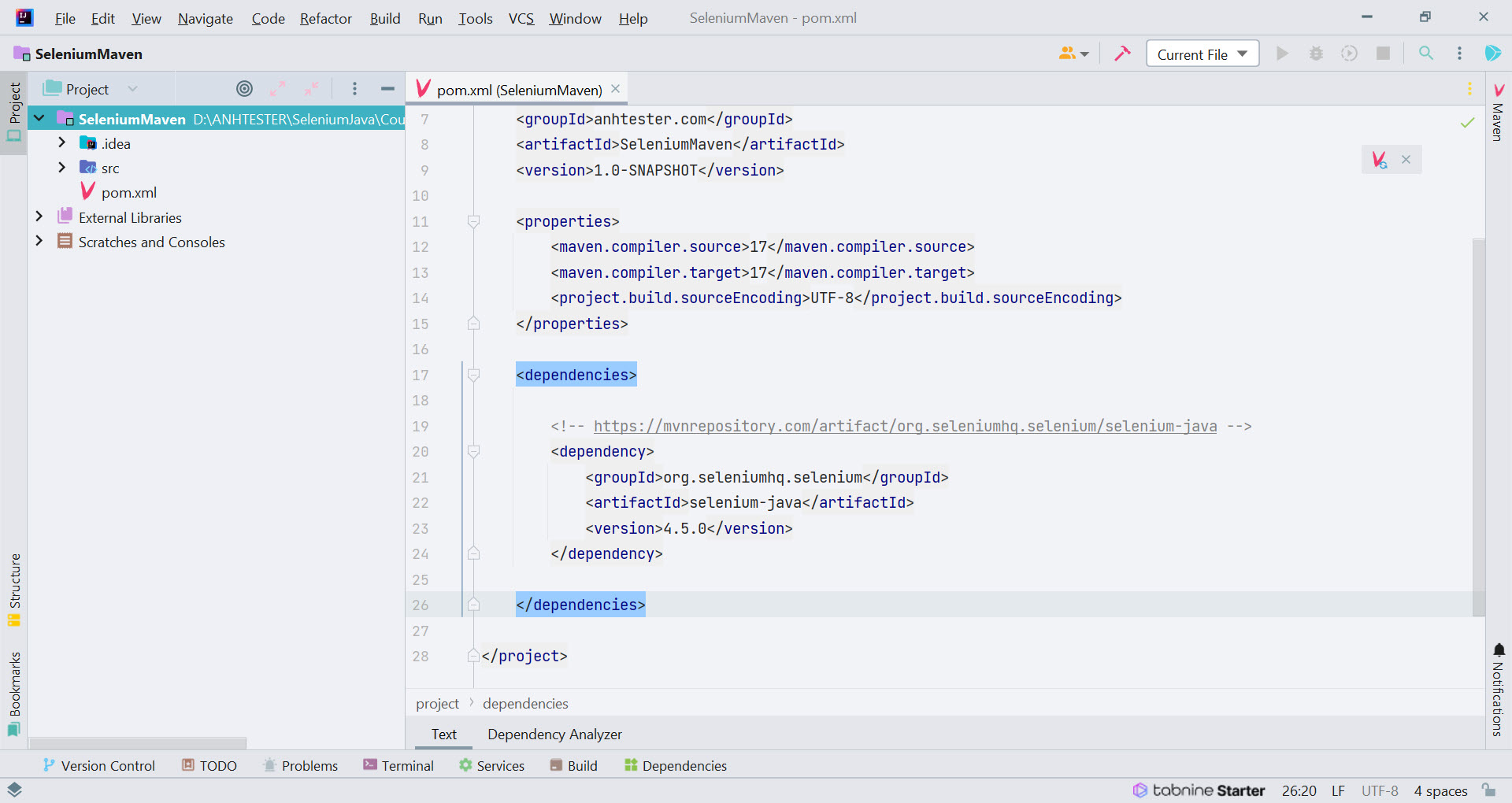1512x803 pixels.
Task: Click the Debug bug icon
Action: (1316, 54)
